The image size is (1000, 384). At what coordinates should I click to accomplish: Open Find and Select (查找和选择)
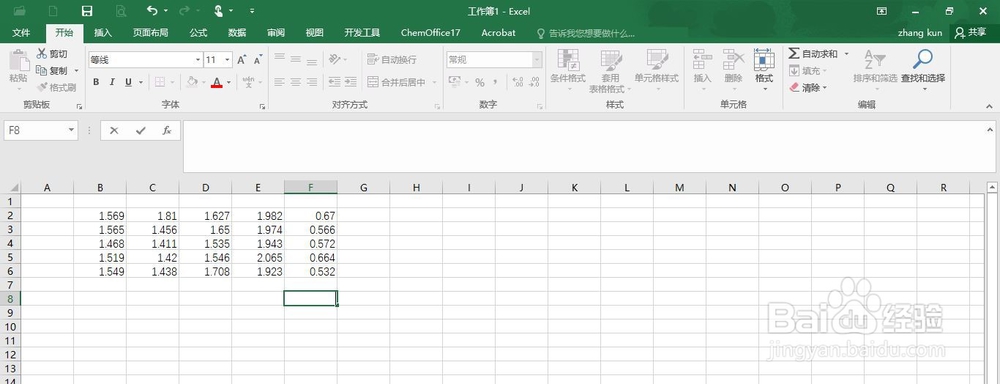(x=923, y=69)
